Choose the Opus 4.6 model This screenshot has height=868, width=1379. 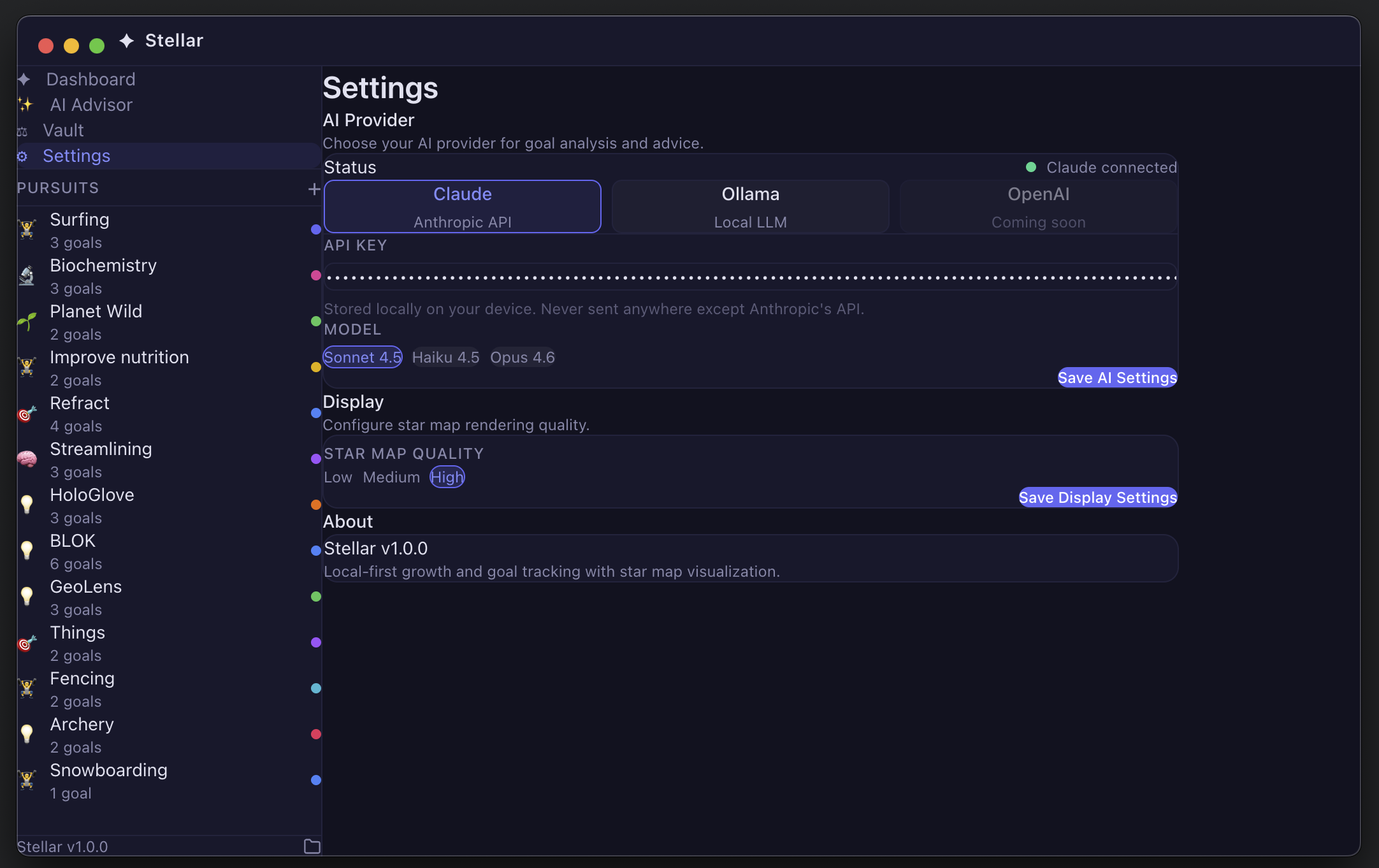(x=522, y=358)
